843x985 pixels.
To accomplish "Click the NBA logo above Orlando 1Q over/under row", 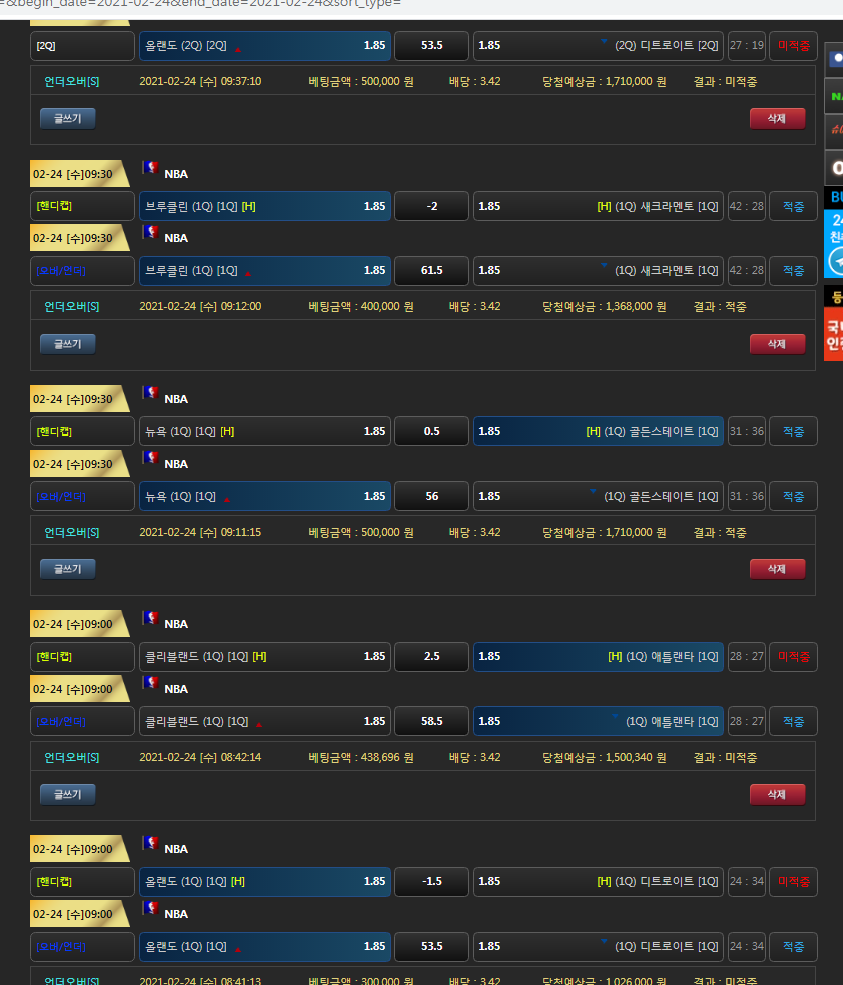I will (x=151, y=908).
